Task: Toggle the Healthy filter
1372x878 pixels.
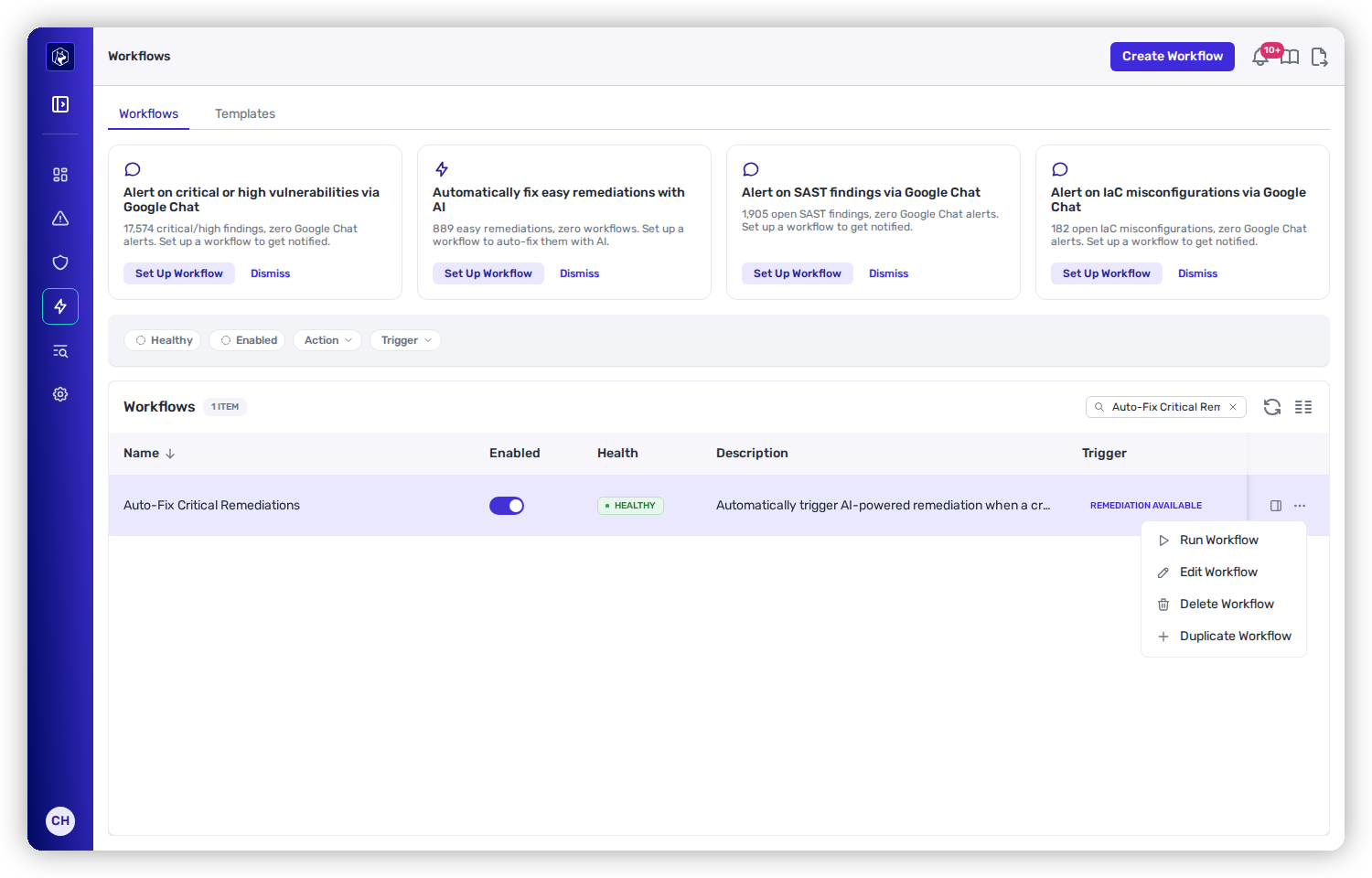Action: click(165, 340)
